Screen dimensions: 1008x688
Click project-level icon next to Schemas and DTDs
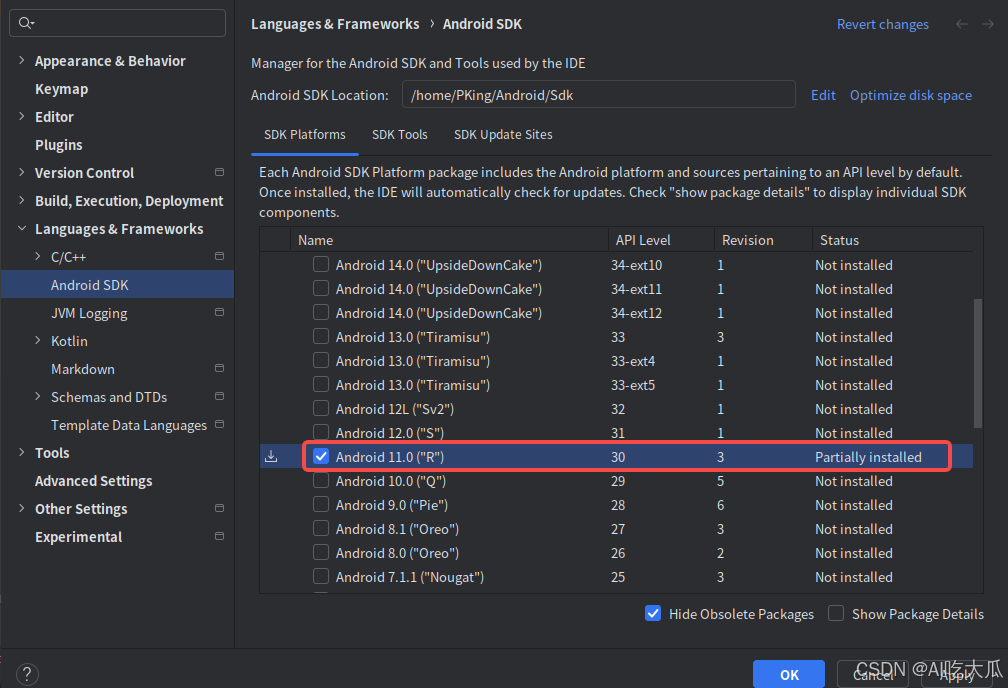(219, 397)
